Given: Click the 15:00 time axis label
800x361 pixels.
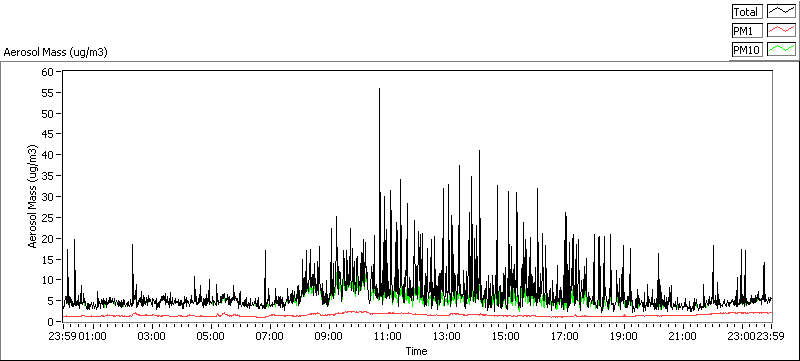Looking at the screenshot, I should pos(506,336).
